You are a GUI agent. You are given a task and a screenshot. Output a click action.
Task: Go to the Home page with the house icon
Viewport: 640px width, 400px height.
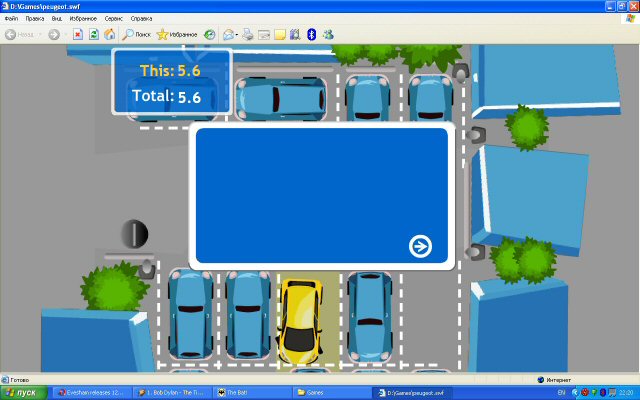point(109,35)
